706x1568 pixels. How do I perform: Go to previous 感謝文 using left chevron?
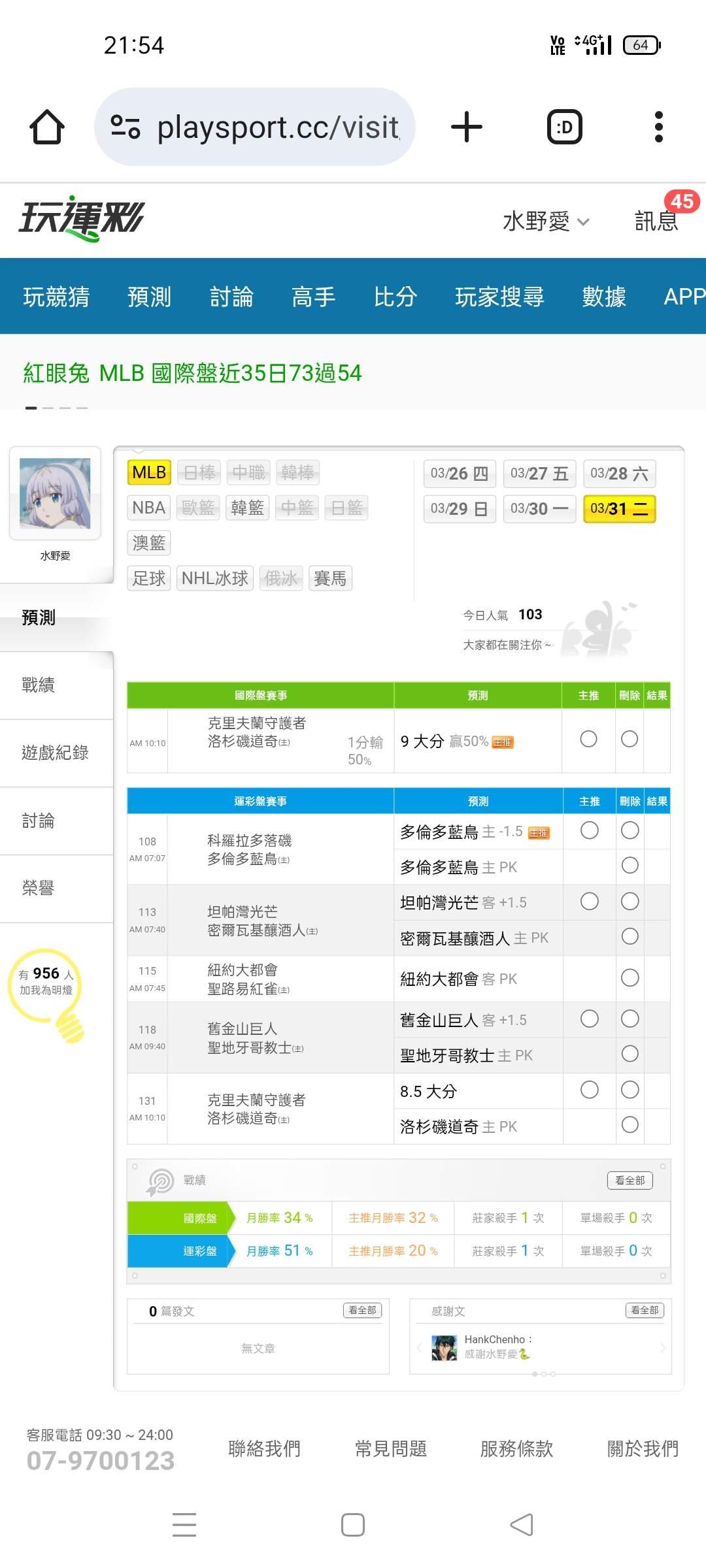[419, 1348]
